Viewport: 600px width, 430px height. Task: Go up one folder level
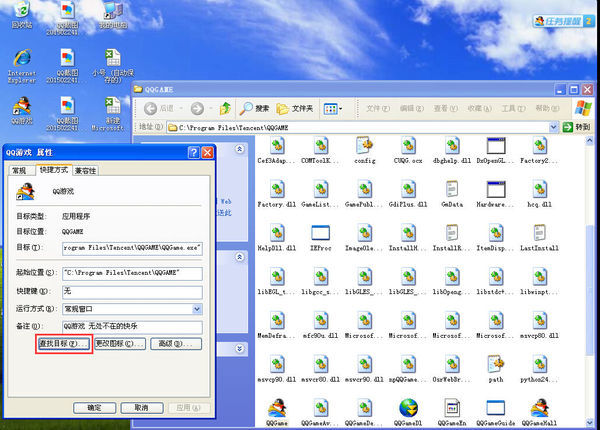pos(226,107)
